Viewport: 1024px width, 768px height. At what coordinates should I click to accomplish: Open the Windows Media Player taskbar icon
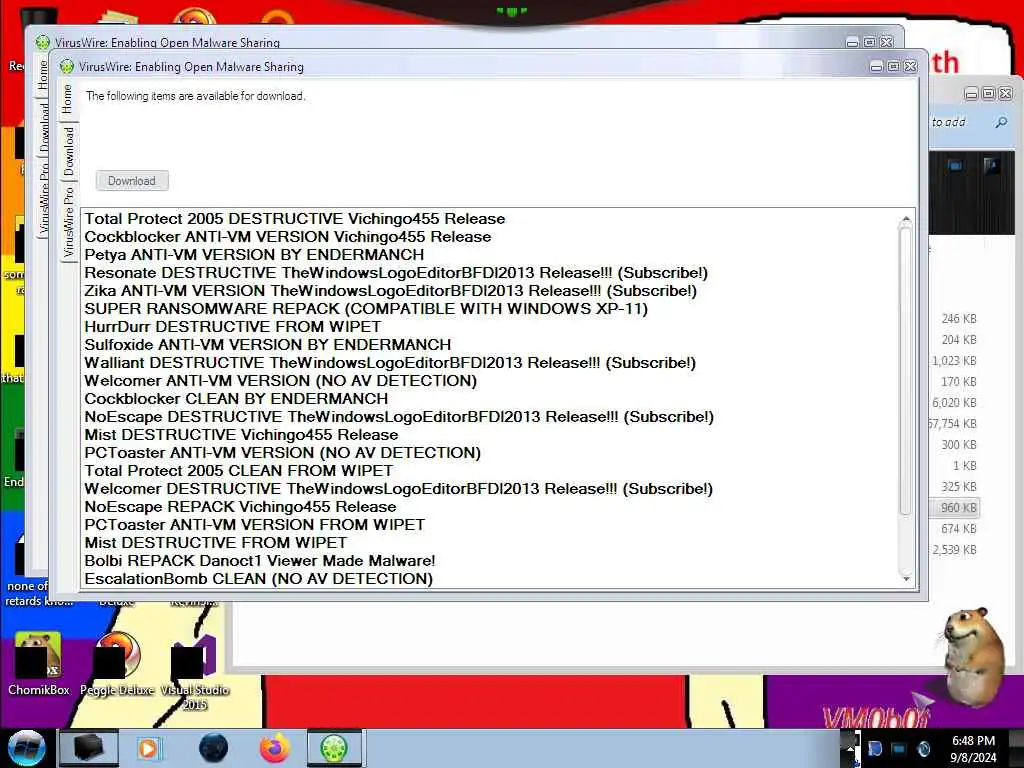coord(149,748)
